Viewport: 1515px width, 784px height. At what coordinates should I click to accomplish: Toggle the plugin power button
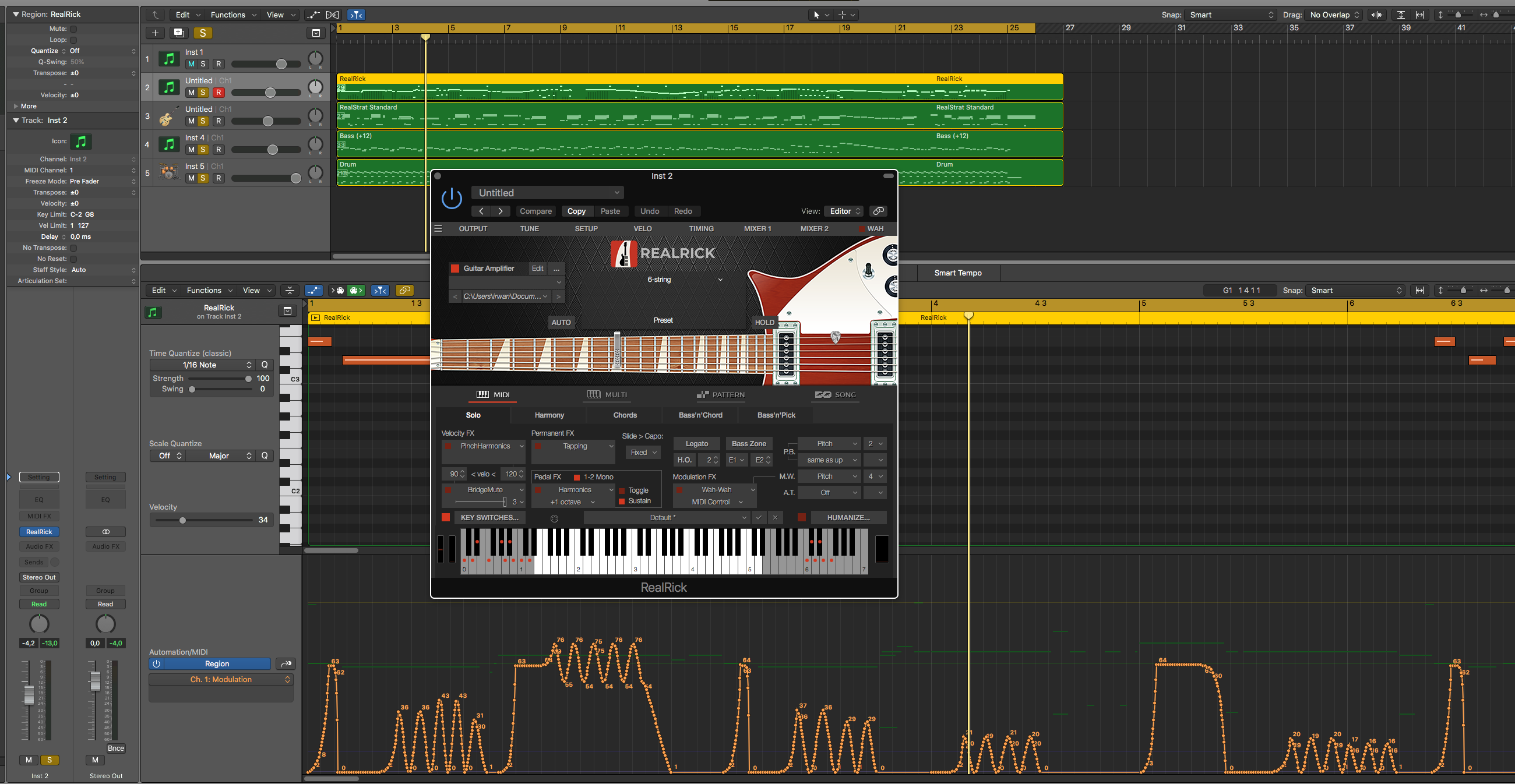452,199
